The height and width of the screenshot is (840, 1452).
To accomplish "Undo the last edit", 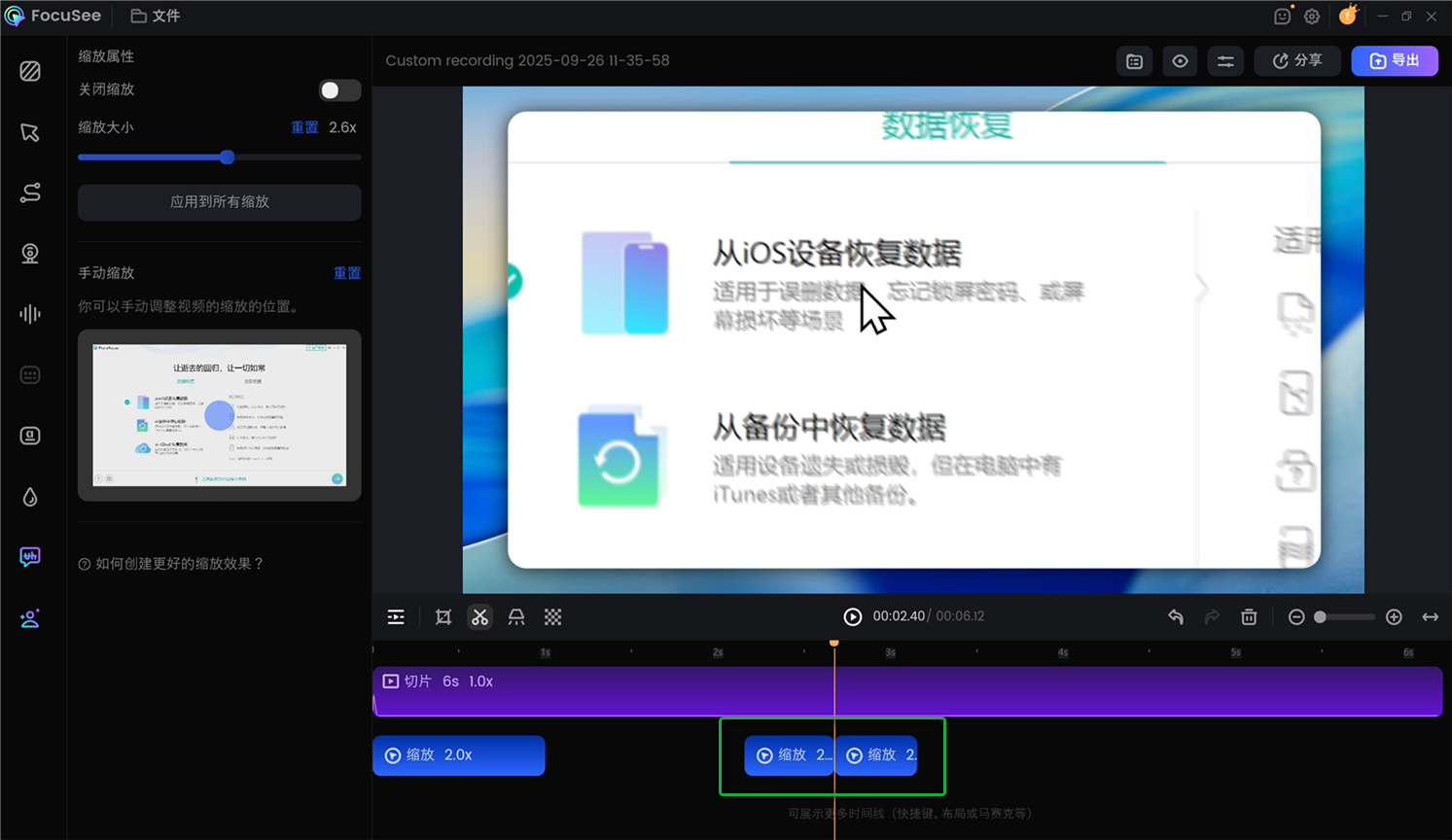I will point(1176,616).
